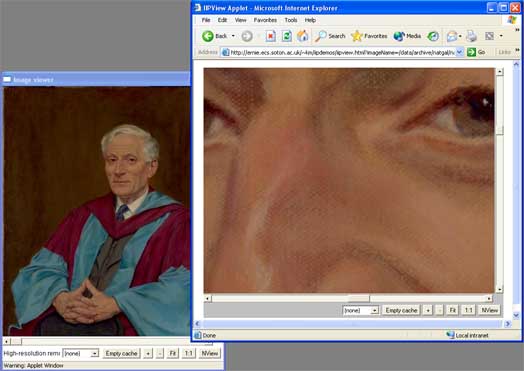Open the Tools menu
Image resolution: width=524 pixels, height=371 pixels.
pos(291,20)
